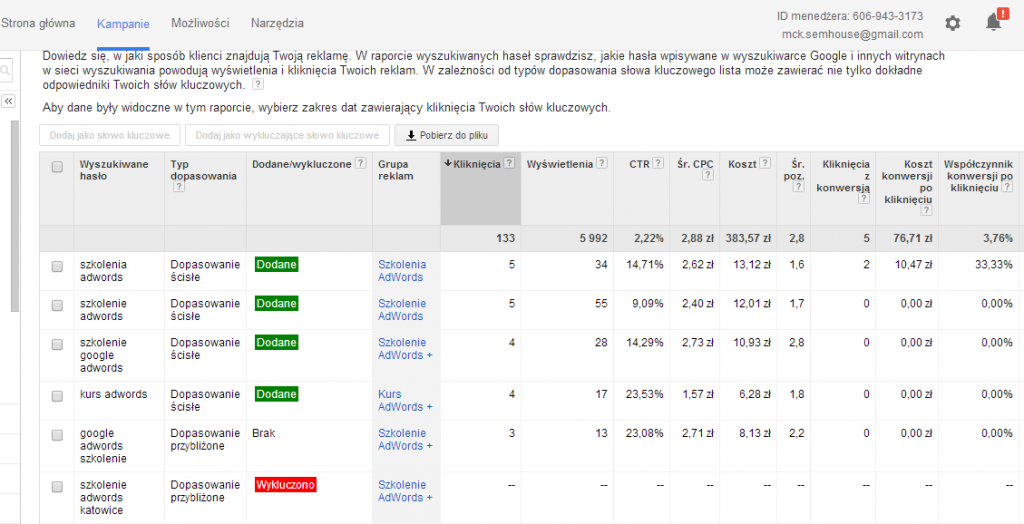Click help icon next to Kliknięcia header

coord(510,164)
